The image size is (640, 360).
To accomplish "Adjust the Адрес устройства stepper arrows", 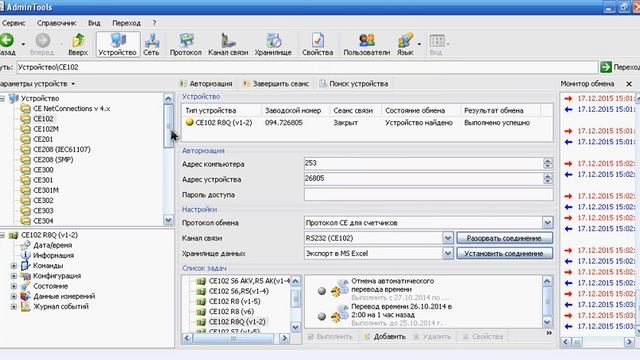I will tap(548, 179).
